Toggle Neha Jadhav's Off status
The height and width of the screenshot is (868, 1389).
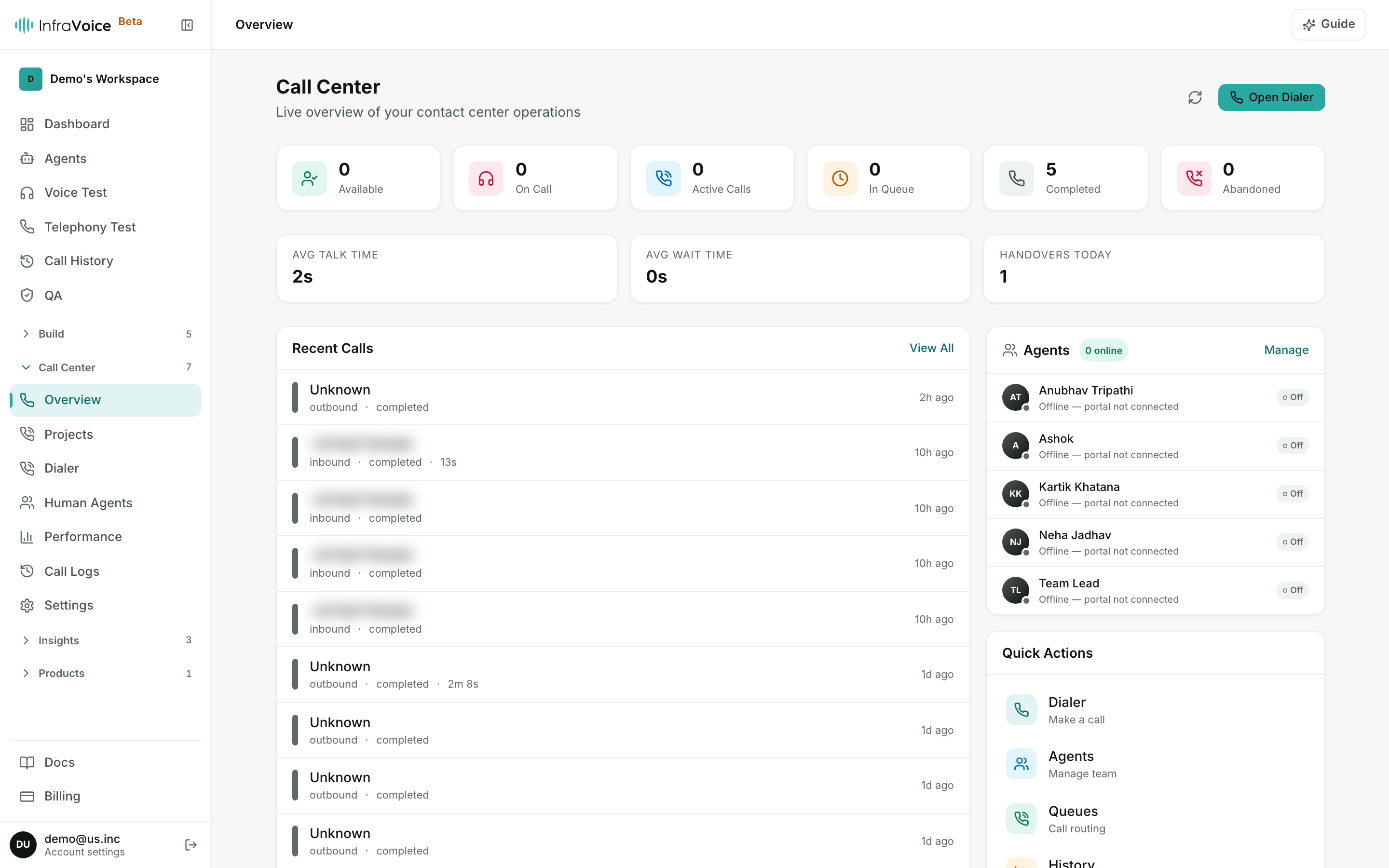point(1292,542)
